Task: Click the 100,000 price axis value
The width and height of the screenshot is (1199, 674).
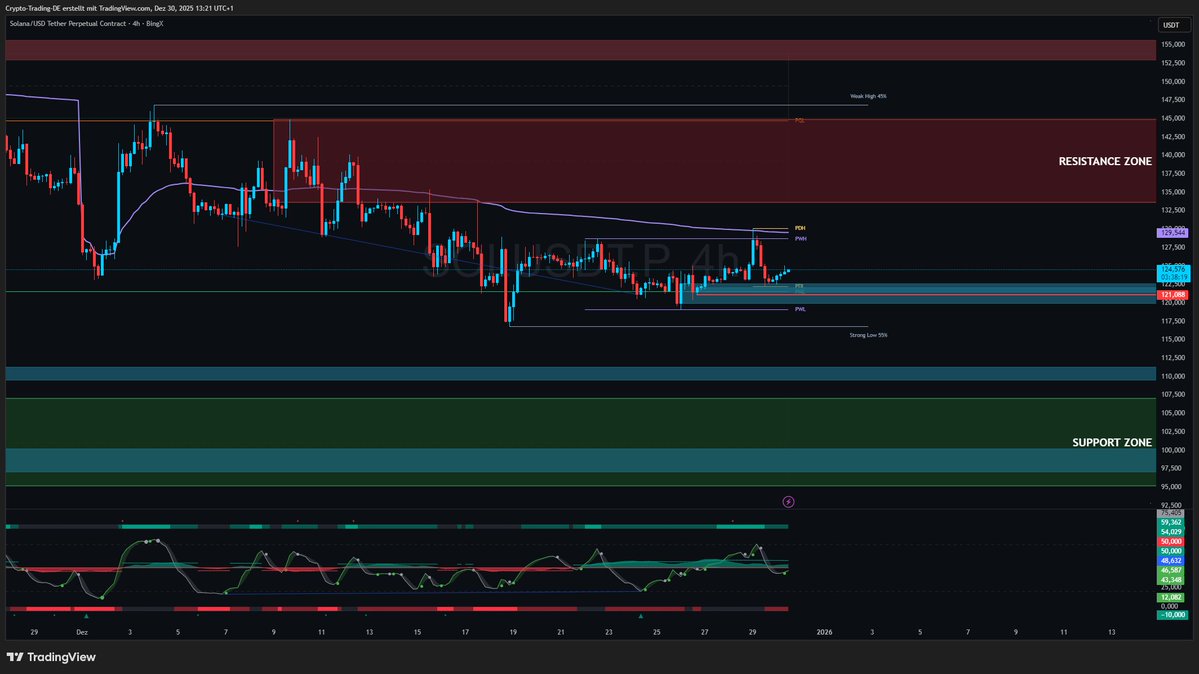Action: pyautogui.click(x=1172, y=450)
